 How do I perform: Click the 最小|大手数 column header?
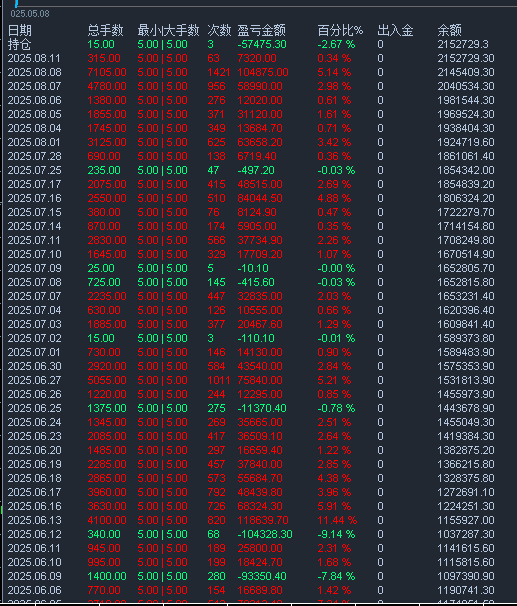click(x=168, y=30)
